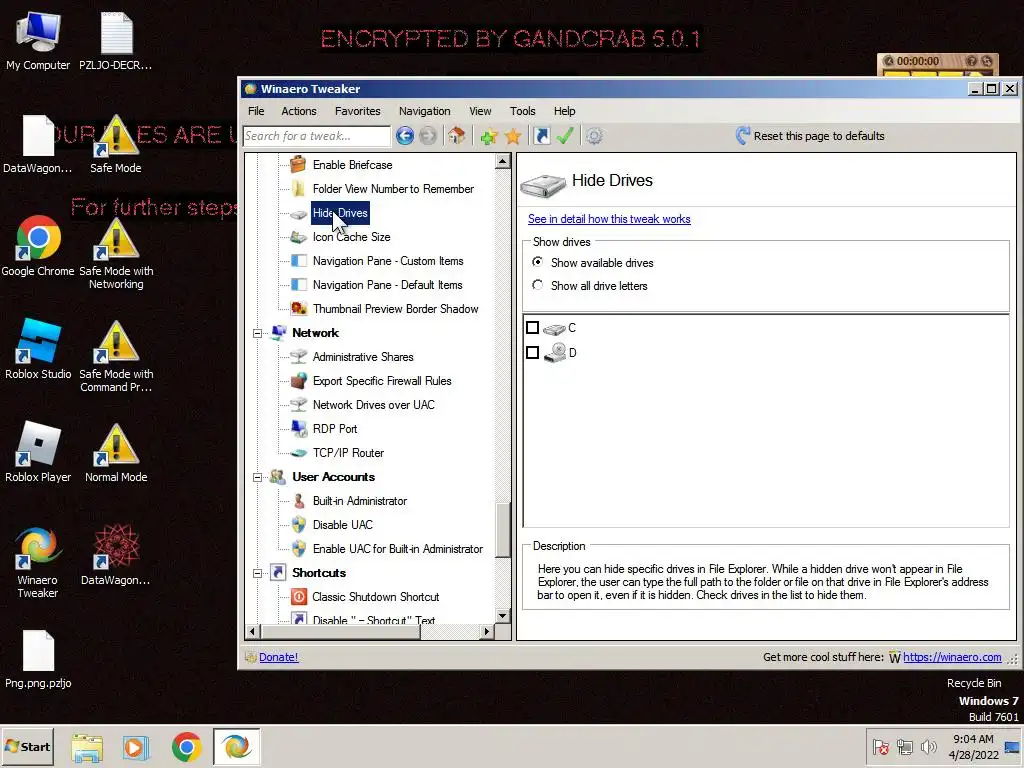The image size is (1024, 768).
Task: Select RDP Port tweak
Action: click(x=335, y=429)
